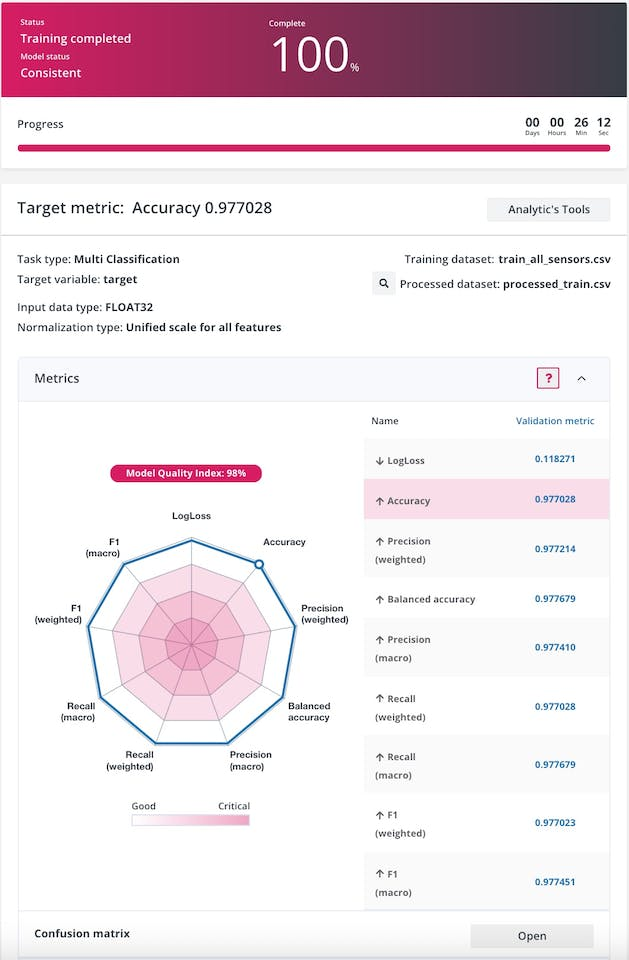Viewport: 629px width, 960px height.
Task: Click the Model Quality Index 98% badge
Action: coord(186,473)
